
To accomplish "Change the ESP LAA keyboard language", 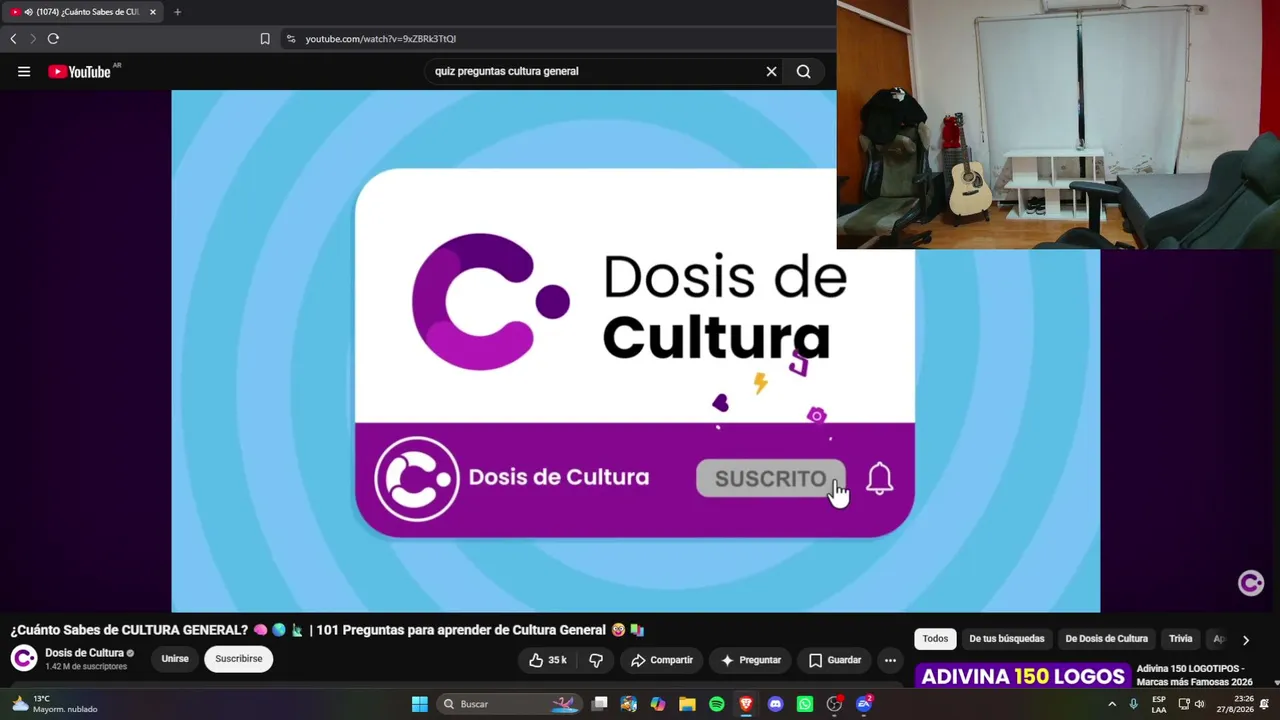I will pos(1159,704).
